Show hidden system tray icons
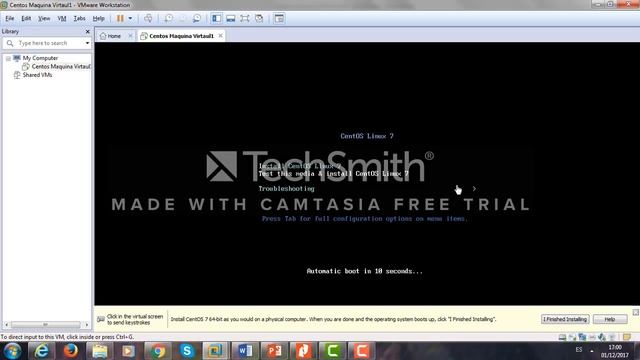 592,351
